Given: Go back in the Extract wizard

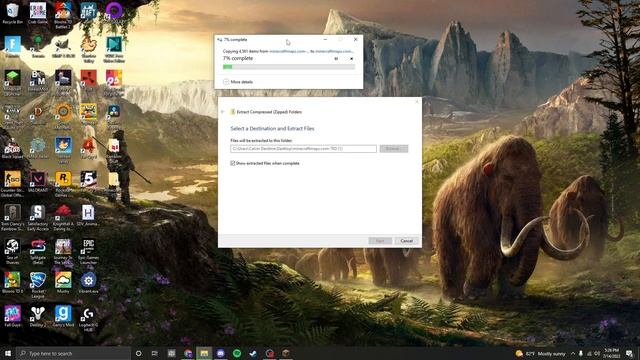Looking at the screenshot, I should coord(223,112).
